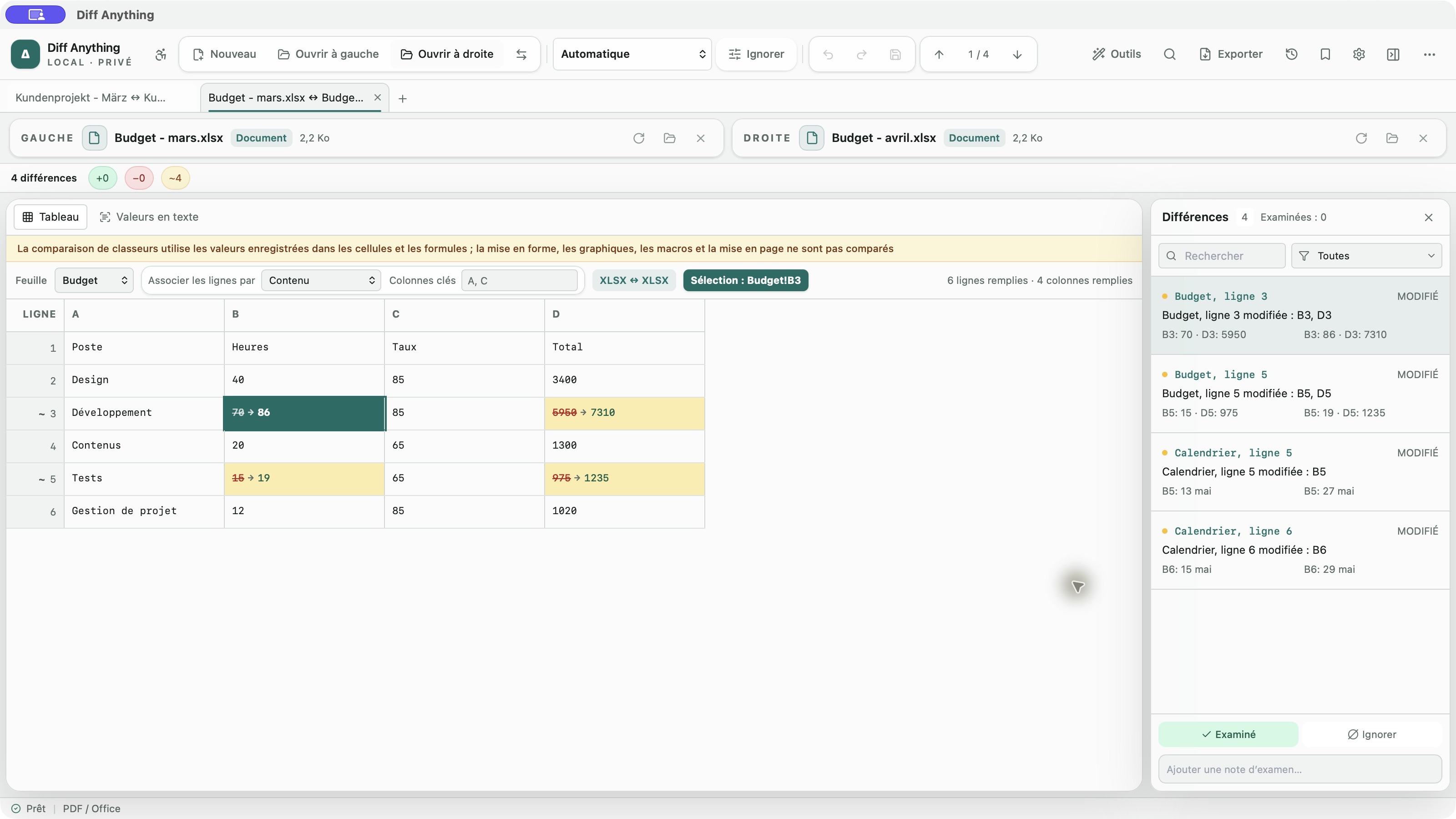This screenshot has width=1456, height=819.
Task: Mark difference as Examiné
Action: coord(1228,734)
